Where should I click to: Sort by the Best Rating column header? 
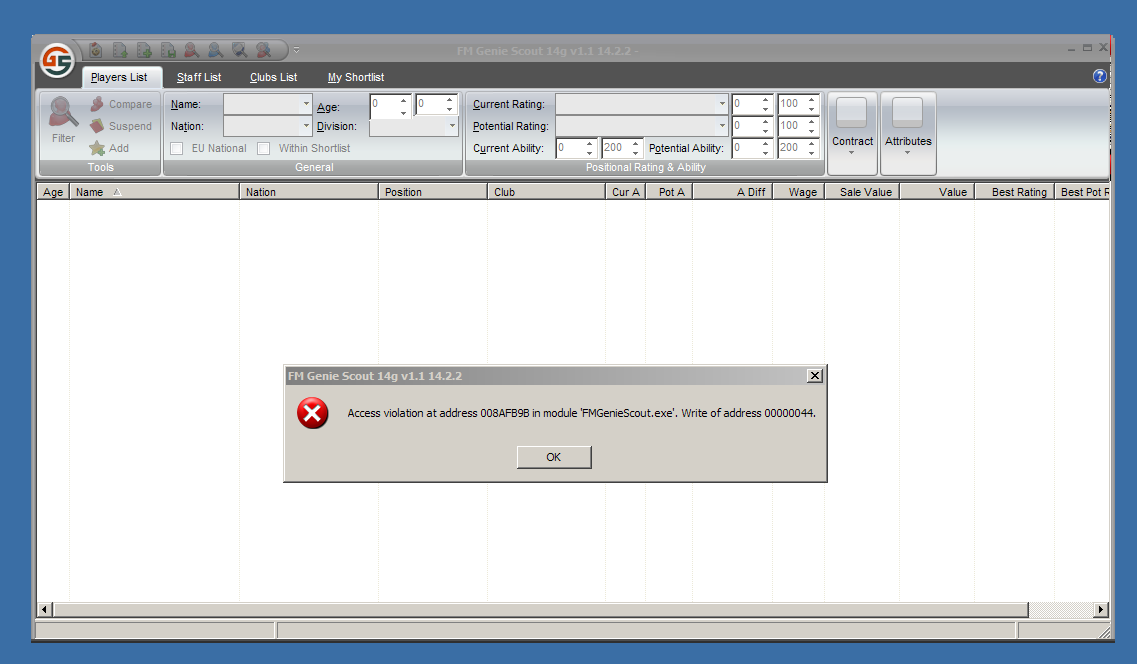[1014, 192]
